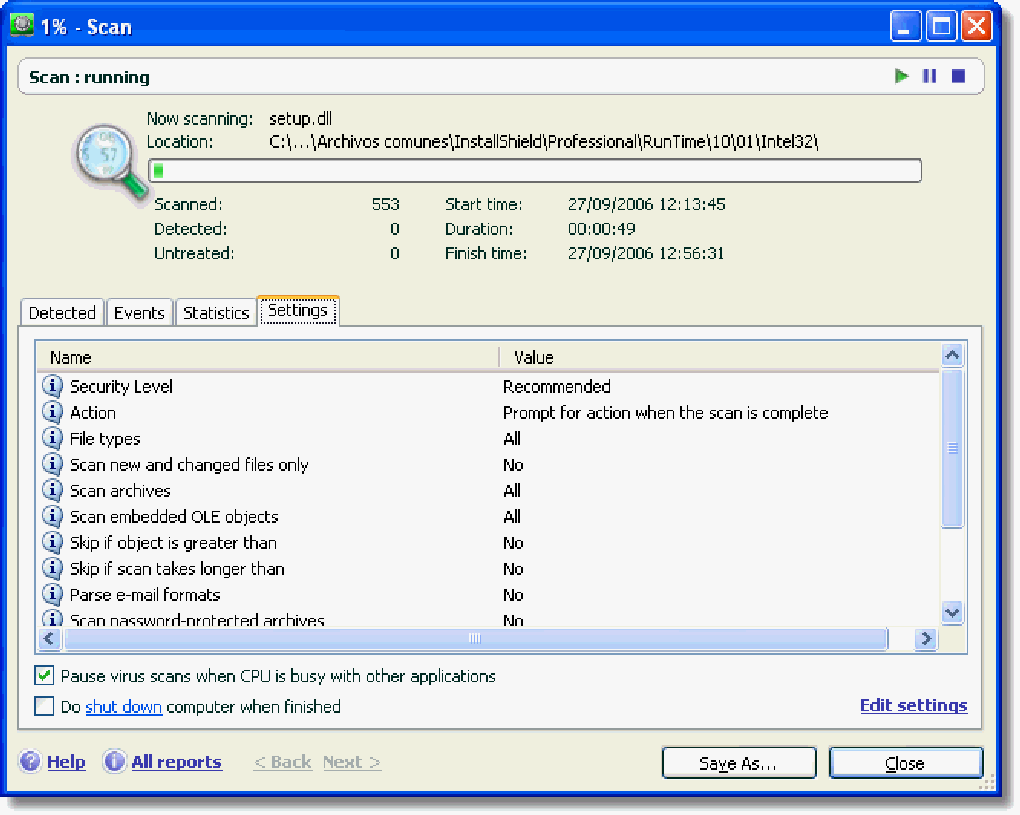Image resolution: width=1020 pixels, height=815 pixels.
Task: Click info icon beside Scan archives
Action: [x=53, y=490]
